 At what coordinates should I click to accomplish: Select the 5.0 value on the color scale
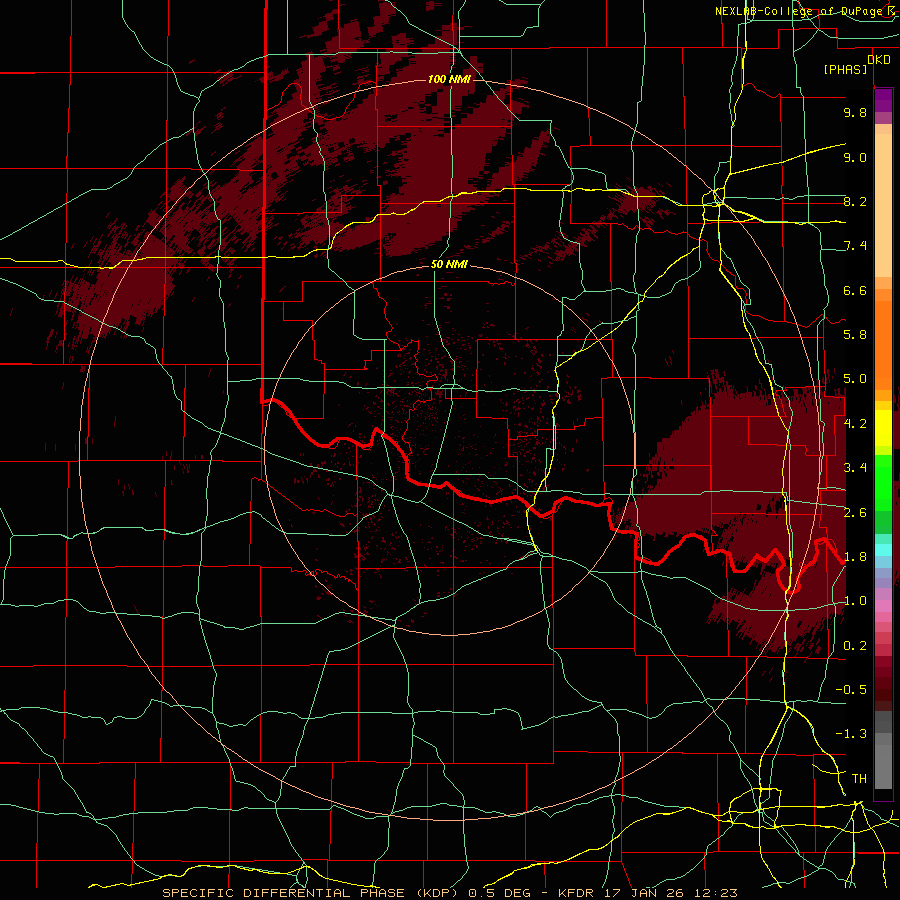[855, 379]
